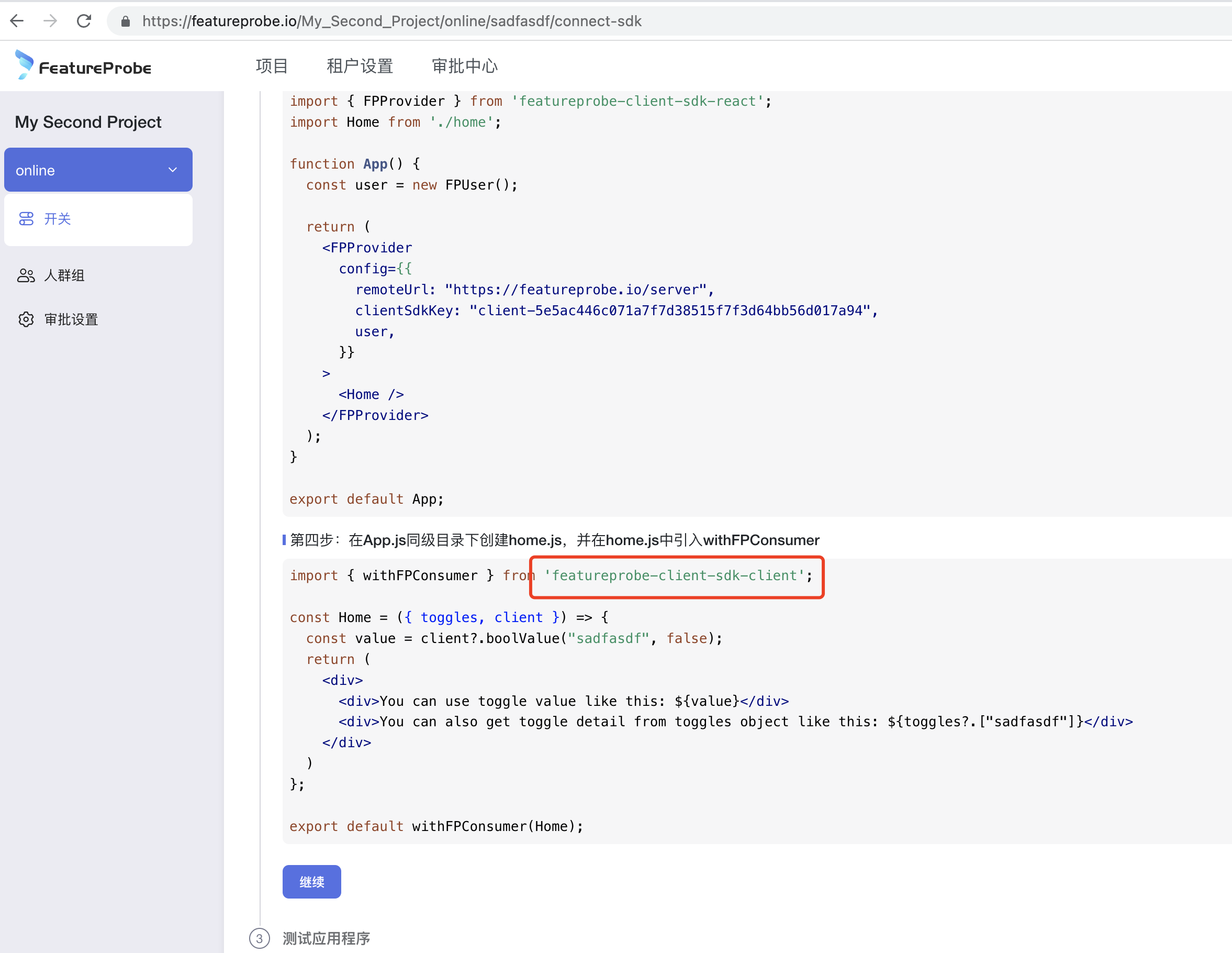This screenshot has width=1232, height=953.
Task: Go back using browser back arrow
Action: point(17,21)
